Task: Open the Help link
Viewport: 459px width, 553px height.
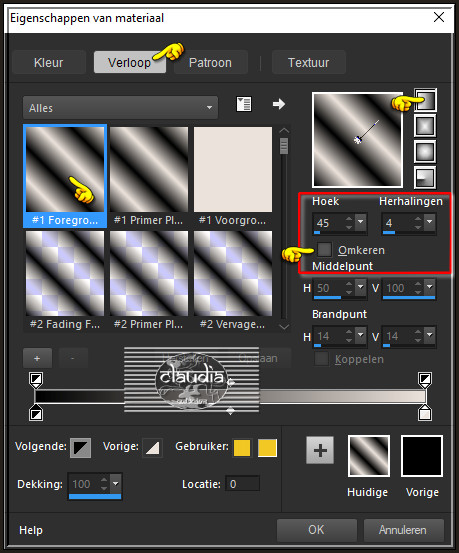Action: tap(31, 530)
